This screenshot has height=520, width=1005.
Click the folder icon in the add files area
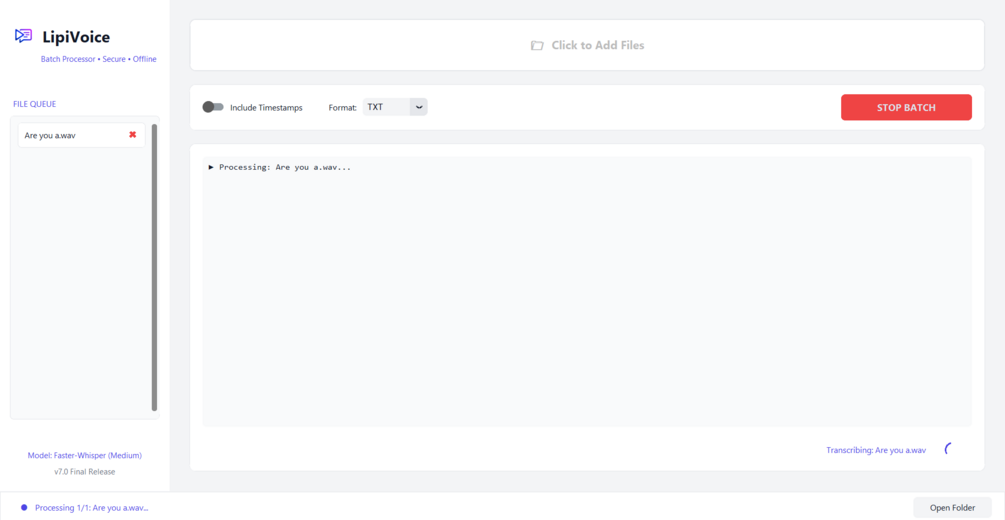[x=537, y=46]
